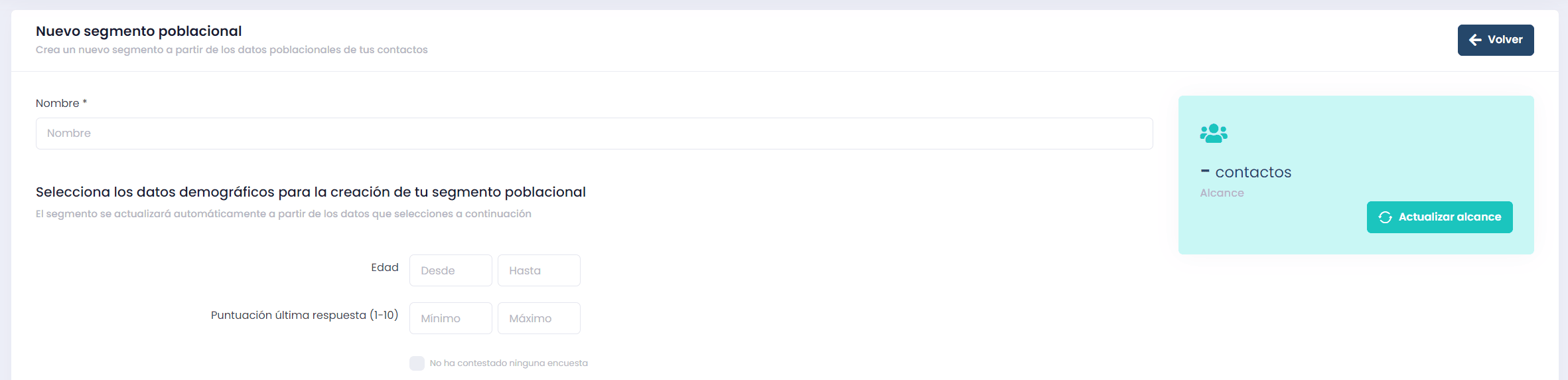Click 'Selecciona los datos demográficos' section heading
The height and width of the screenshot is (380, 1568).
pyautogui.click(x=311, y=192)
